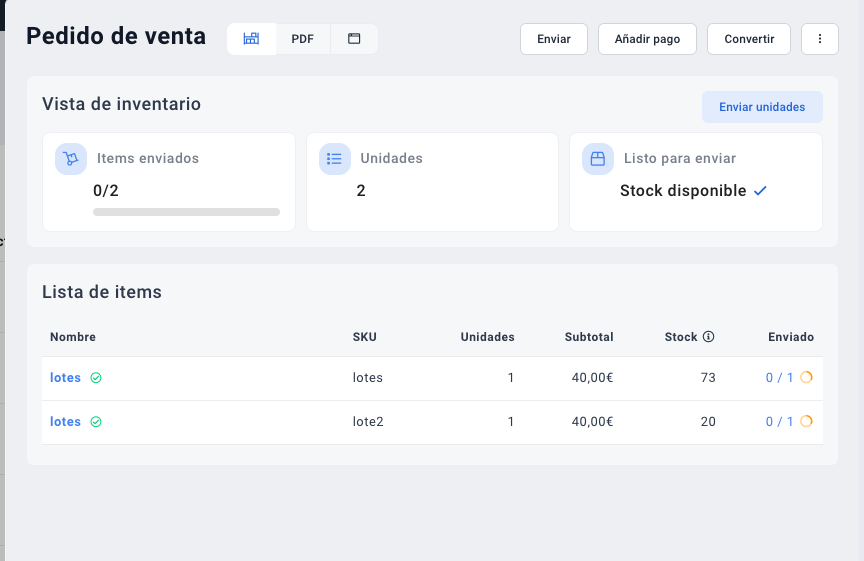Click the Unidades list icon
This screenshot has width=864, height=561.
tap(334, 159)
